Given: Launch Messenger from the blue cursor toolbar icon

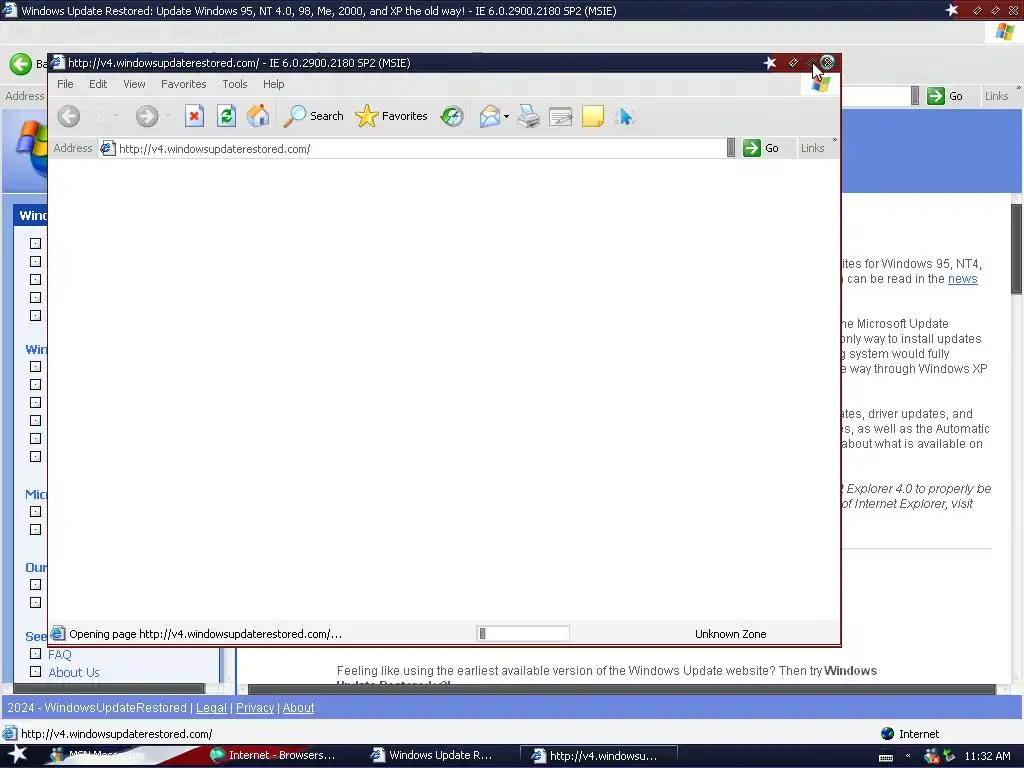Looking at the screenshot, I should (x=624, y=116).
